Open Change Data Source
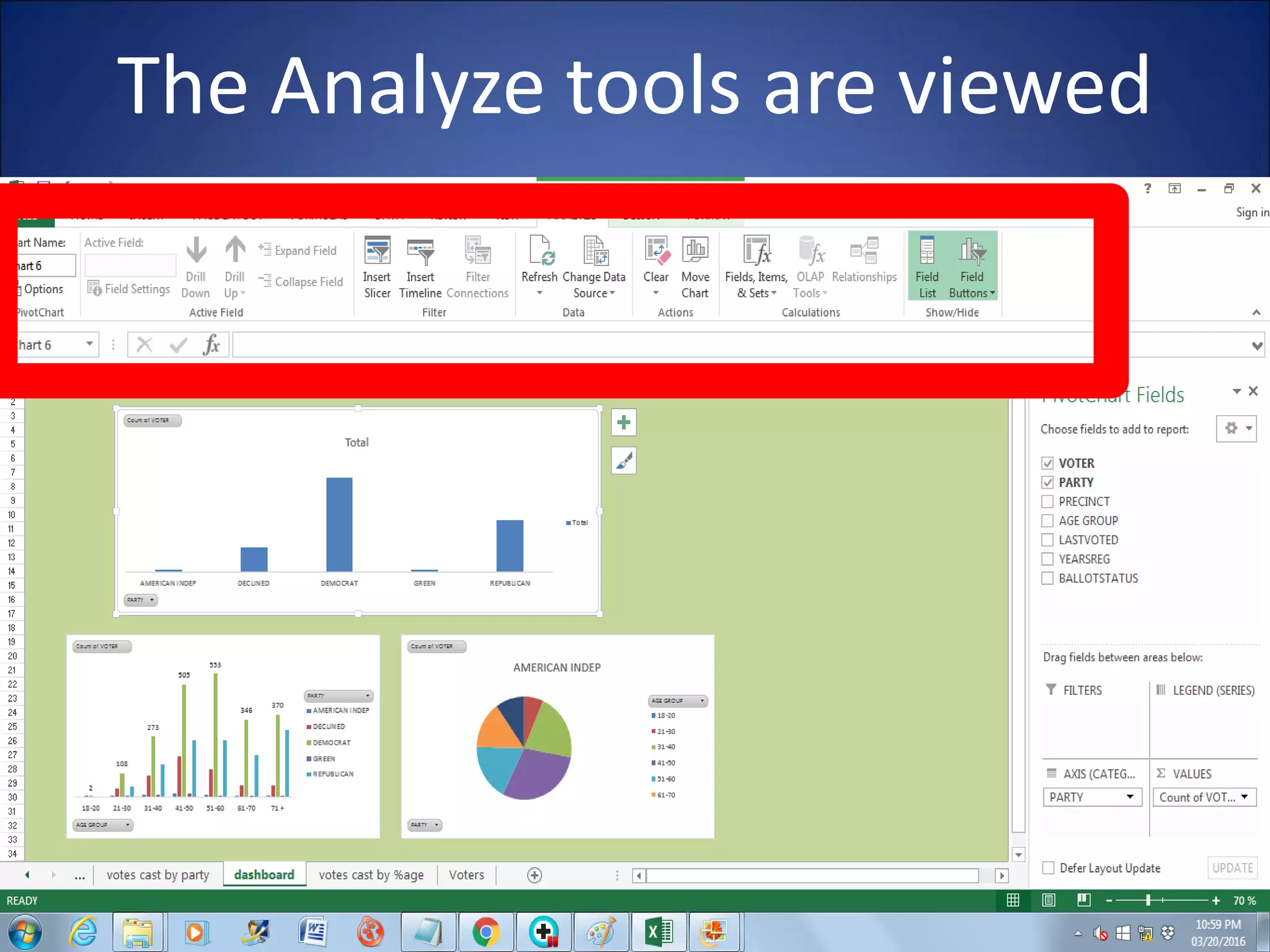Screen dimensions: 1270x952 594,268
